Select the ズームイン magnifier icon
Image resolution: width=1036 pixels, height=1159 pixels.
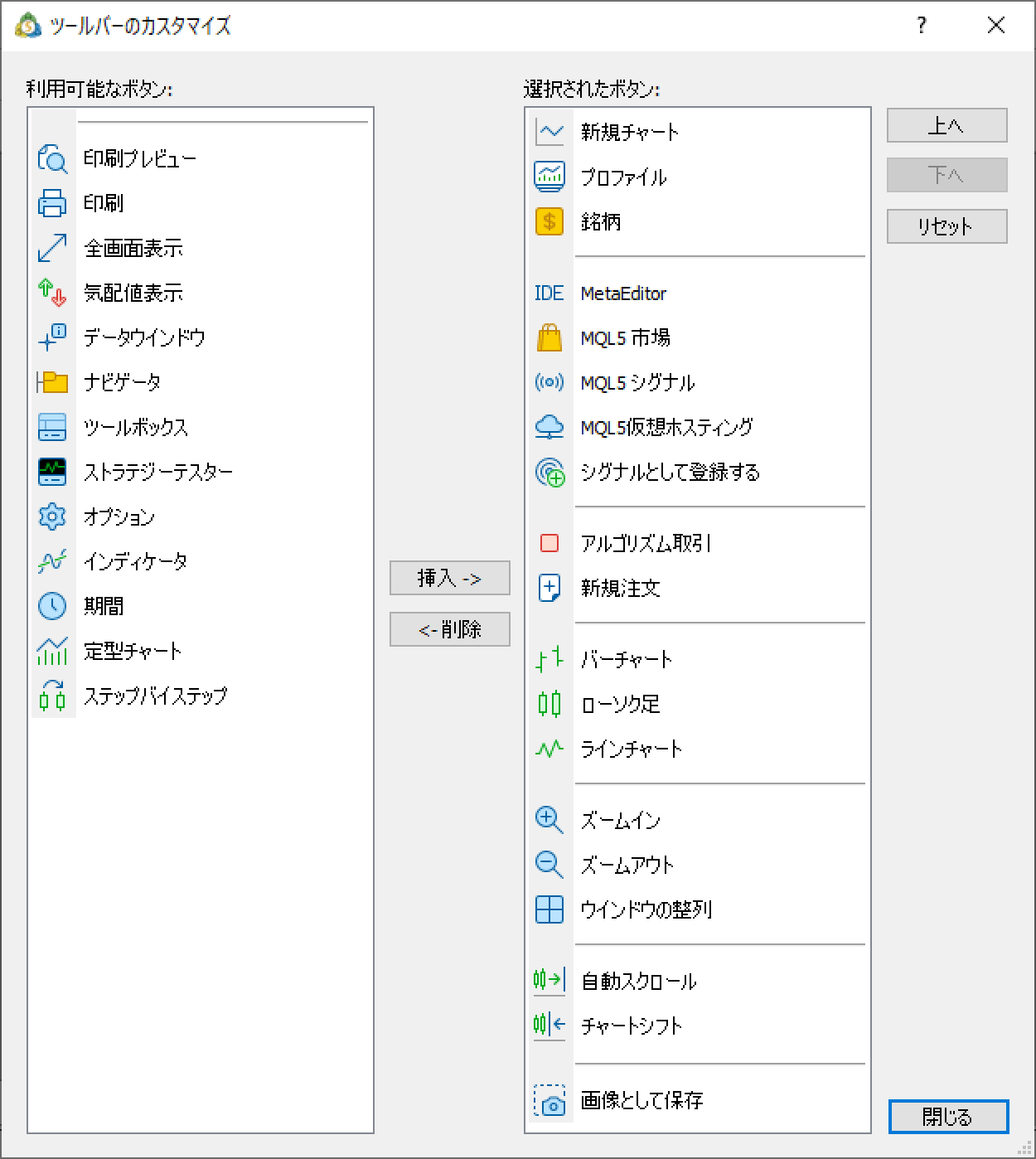click(549, 820)
